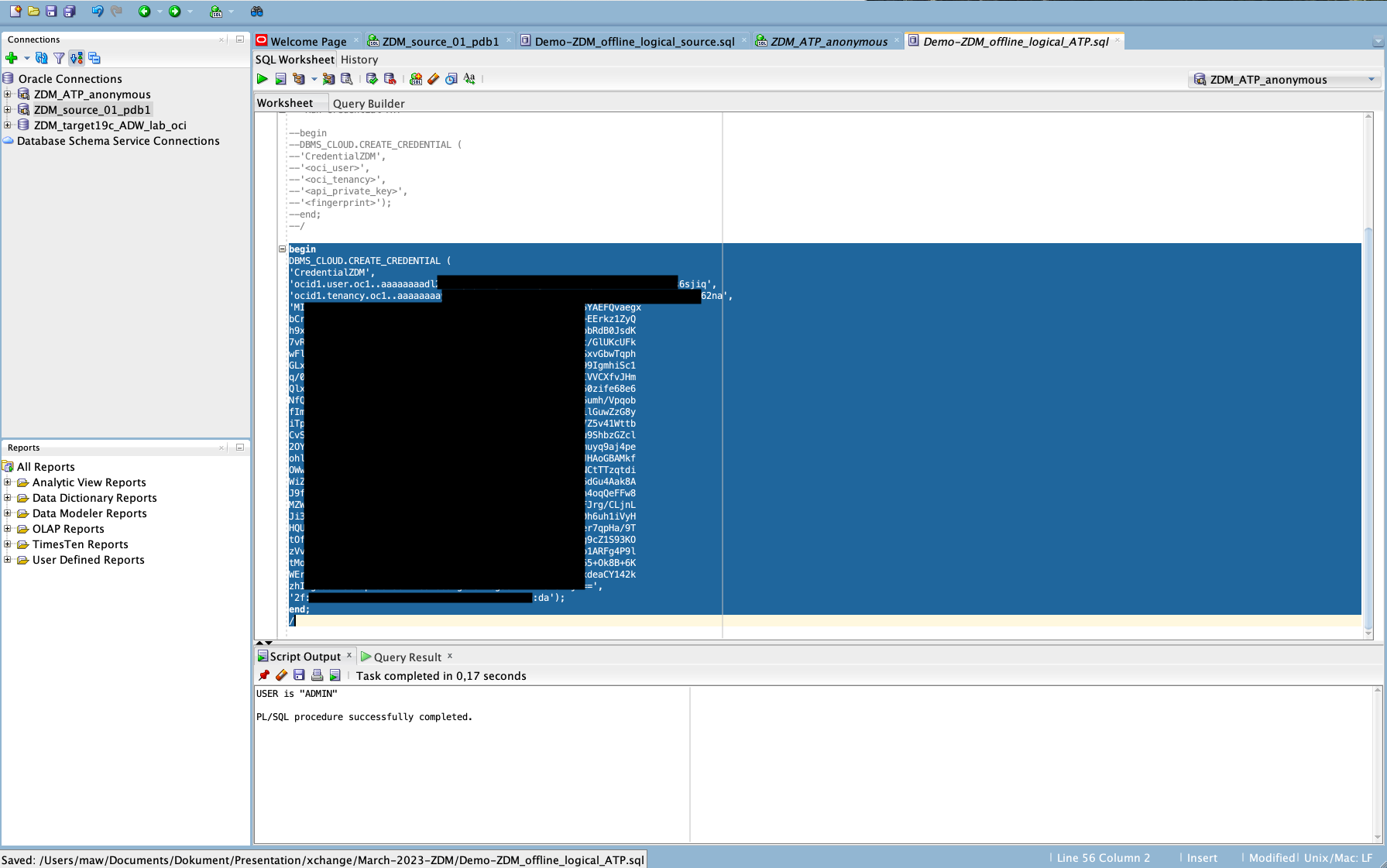Screen dimensions: 1387x868
Task: Click the Rollback icon in worksheet toolbar
Action: [x=390, y=79]
